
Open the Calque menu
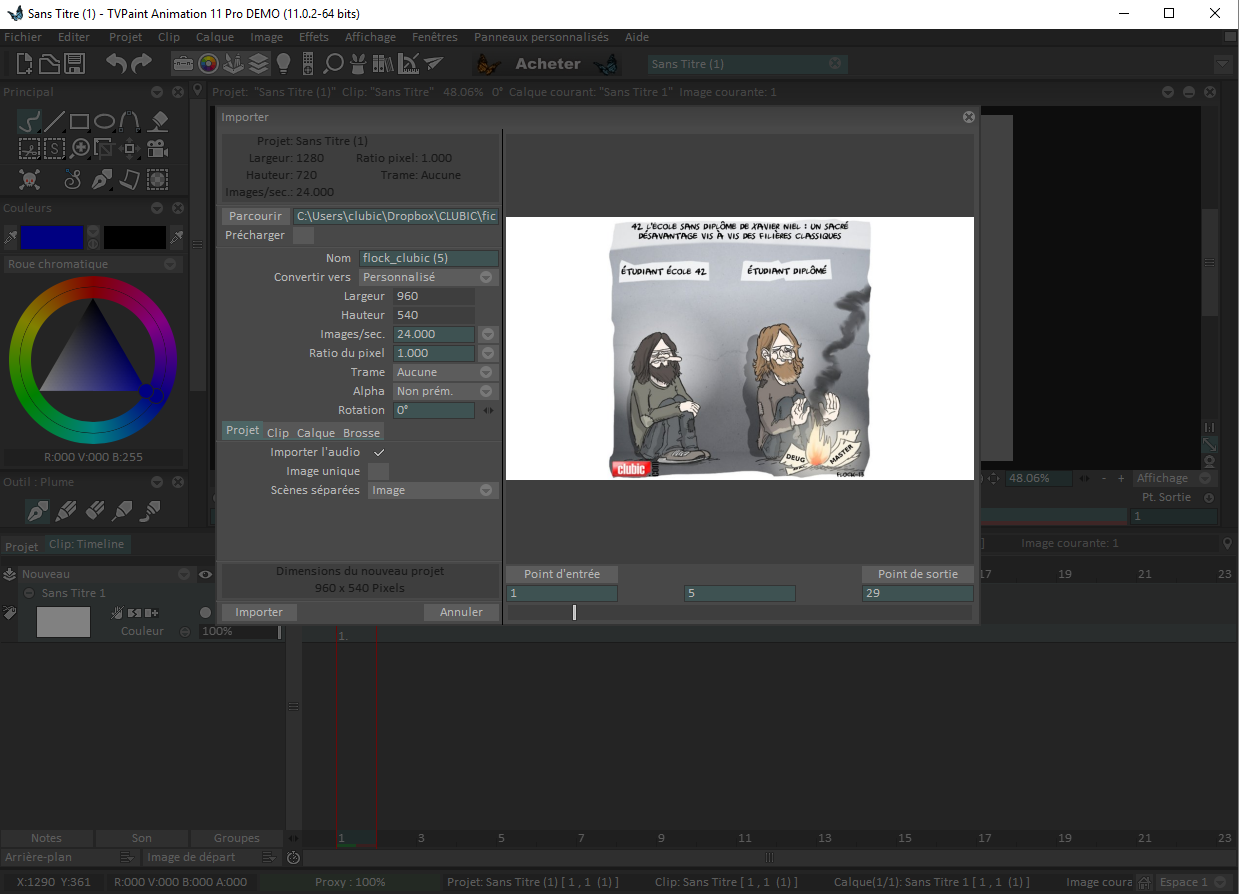215,37
